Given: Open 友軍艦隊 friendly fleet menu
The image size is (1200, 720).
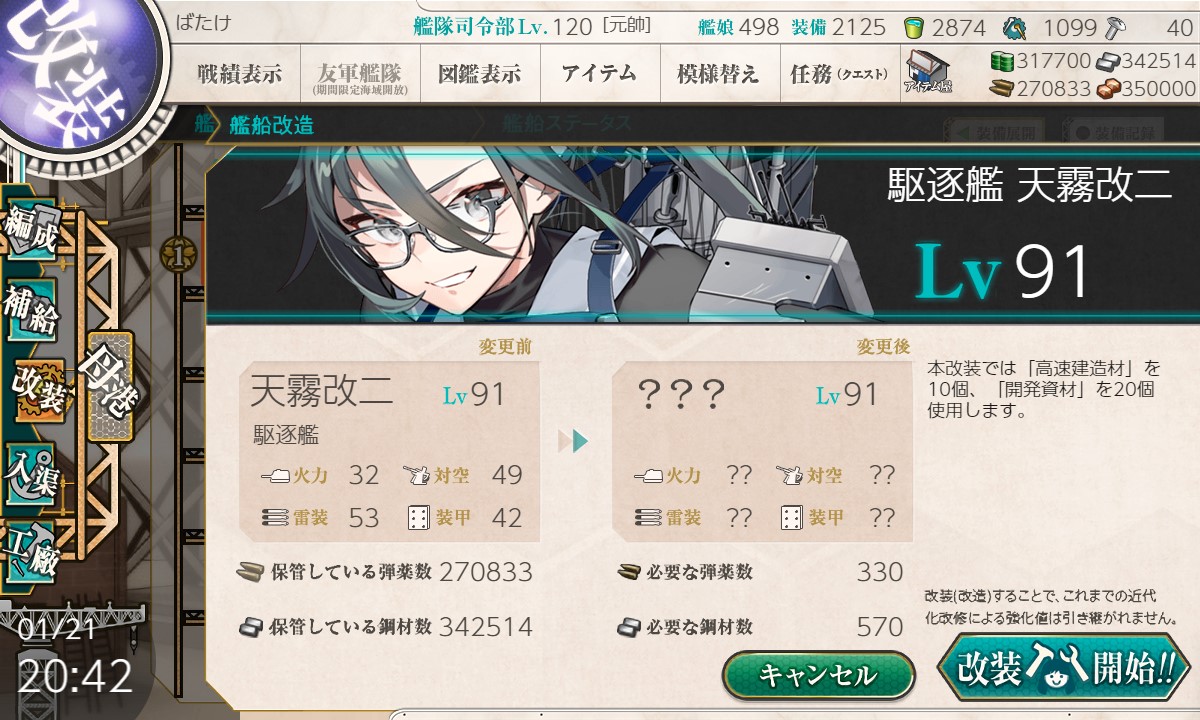Looking at the screenshot, I should tap(360, 74).
